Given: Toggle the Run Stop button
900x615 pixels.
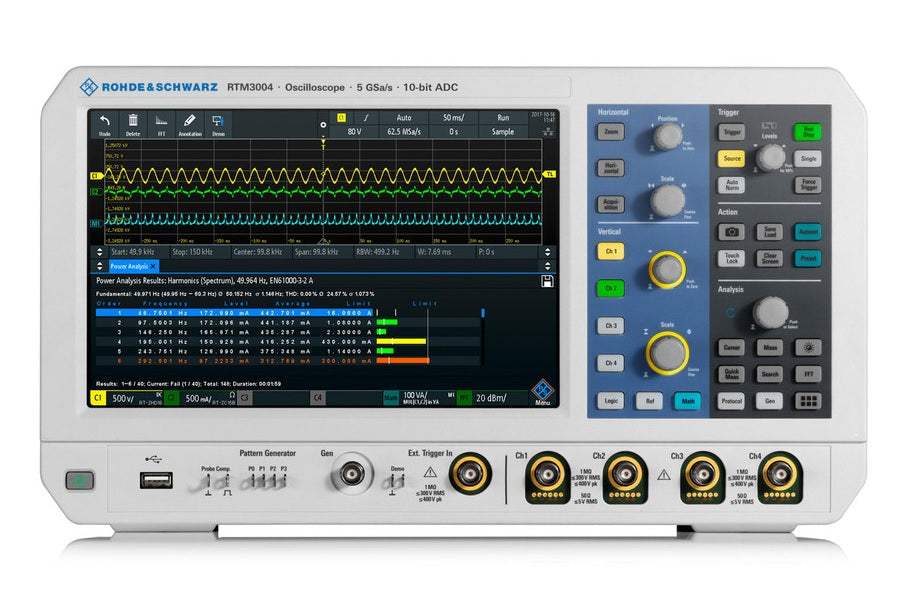Looking at the screenshot, I should [x=807, y=131].
